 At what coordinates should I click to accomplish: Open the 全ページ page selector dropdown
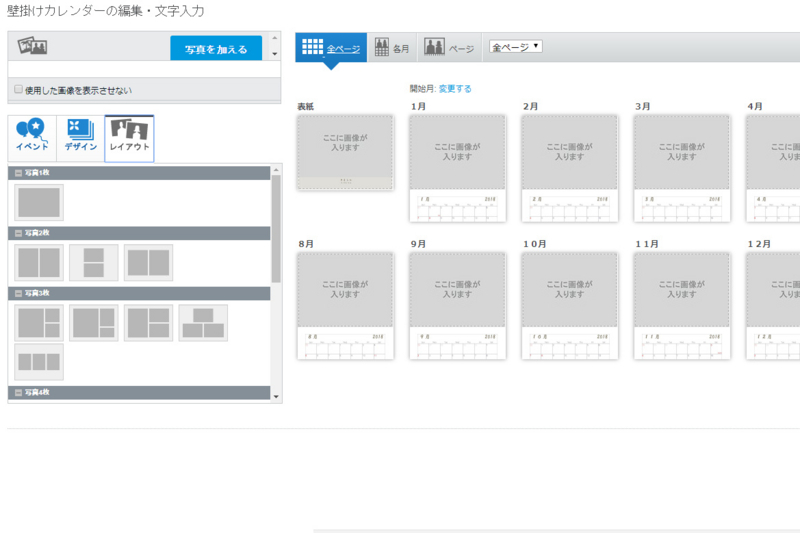click(515, 47)
